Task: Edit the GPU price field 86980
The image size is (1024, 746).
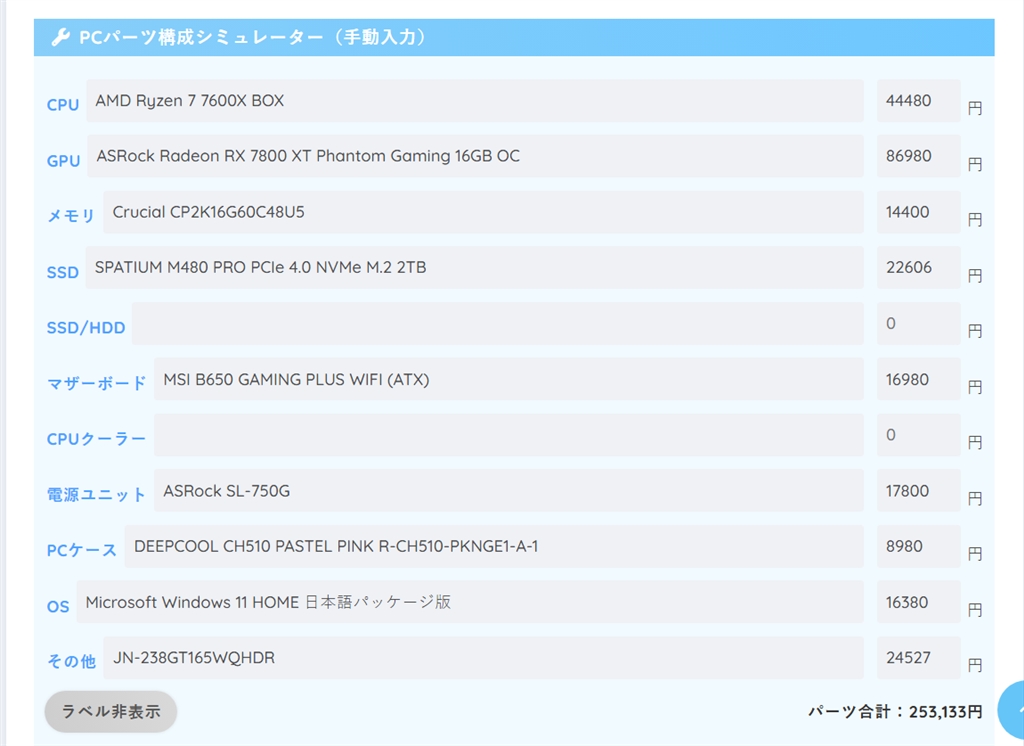Action: (x=918, y=156)
